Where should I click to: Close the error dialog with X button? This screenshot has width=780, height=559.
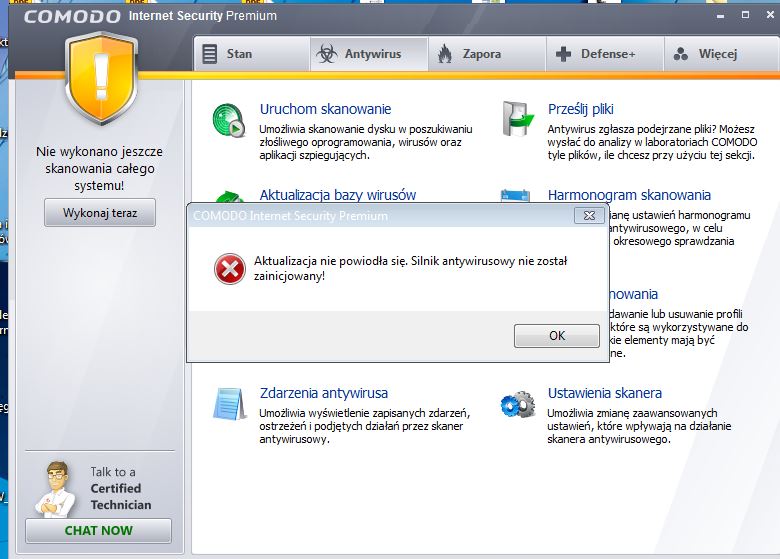point(588,216)
